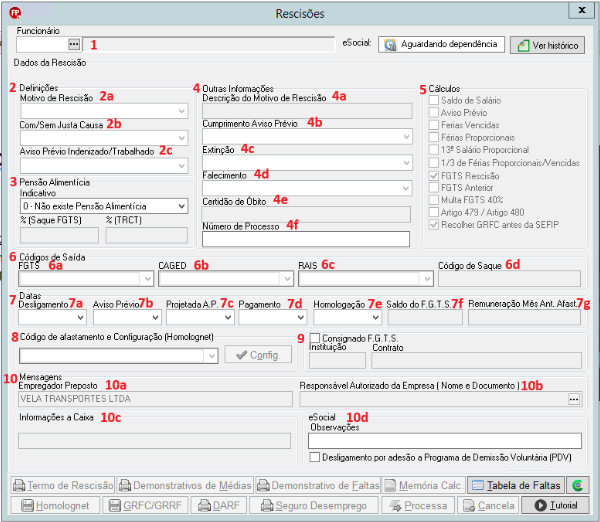The width and height of the screenshot is (600, 522).
Task: Open Aviso Prévio date dropdown
Action: tap(155, 317)
